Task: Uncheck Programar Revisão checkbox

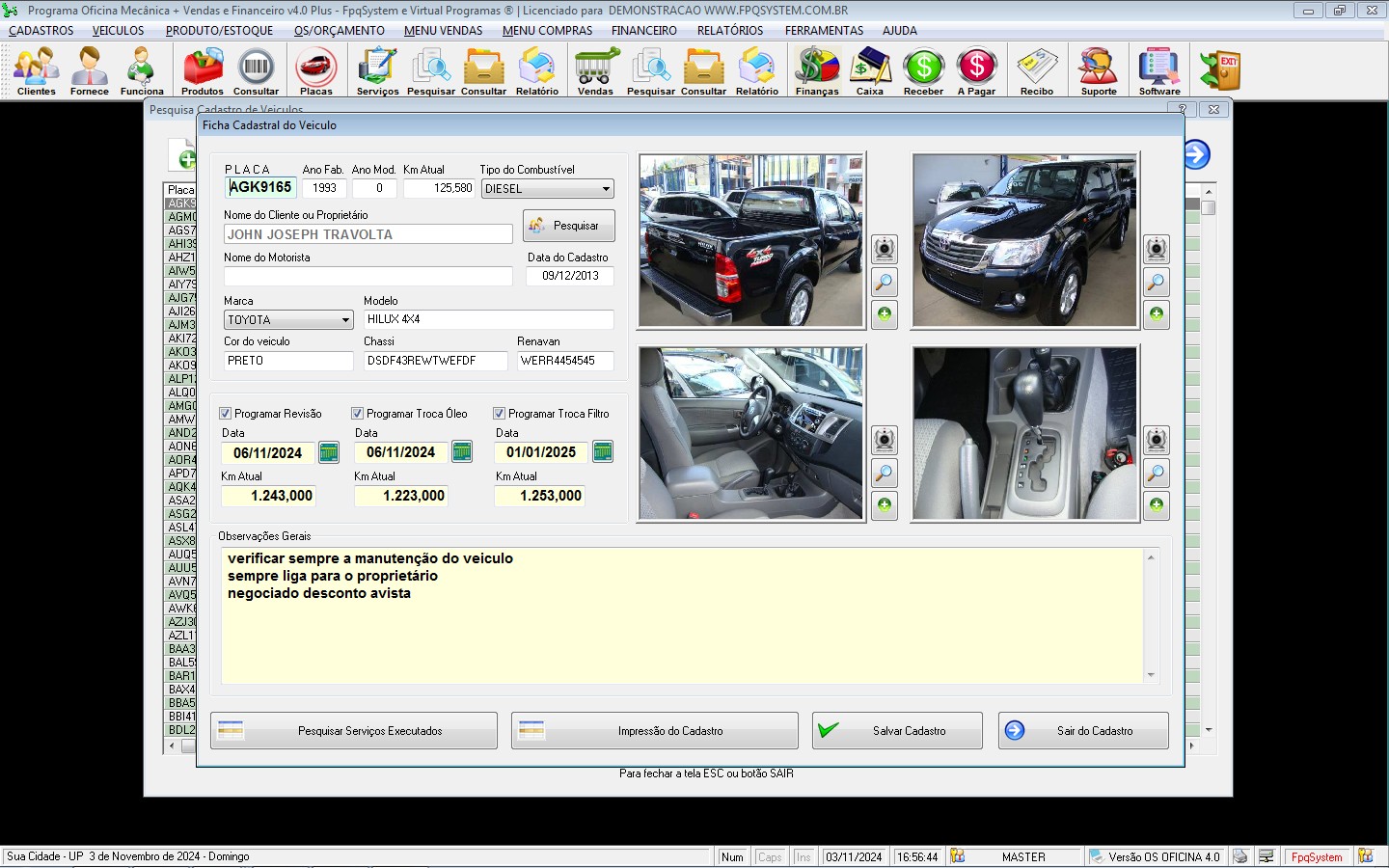Action: tap(226, 414)
